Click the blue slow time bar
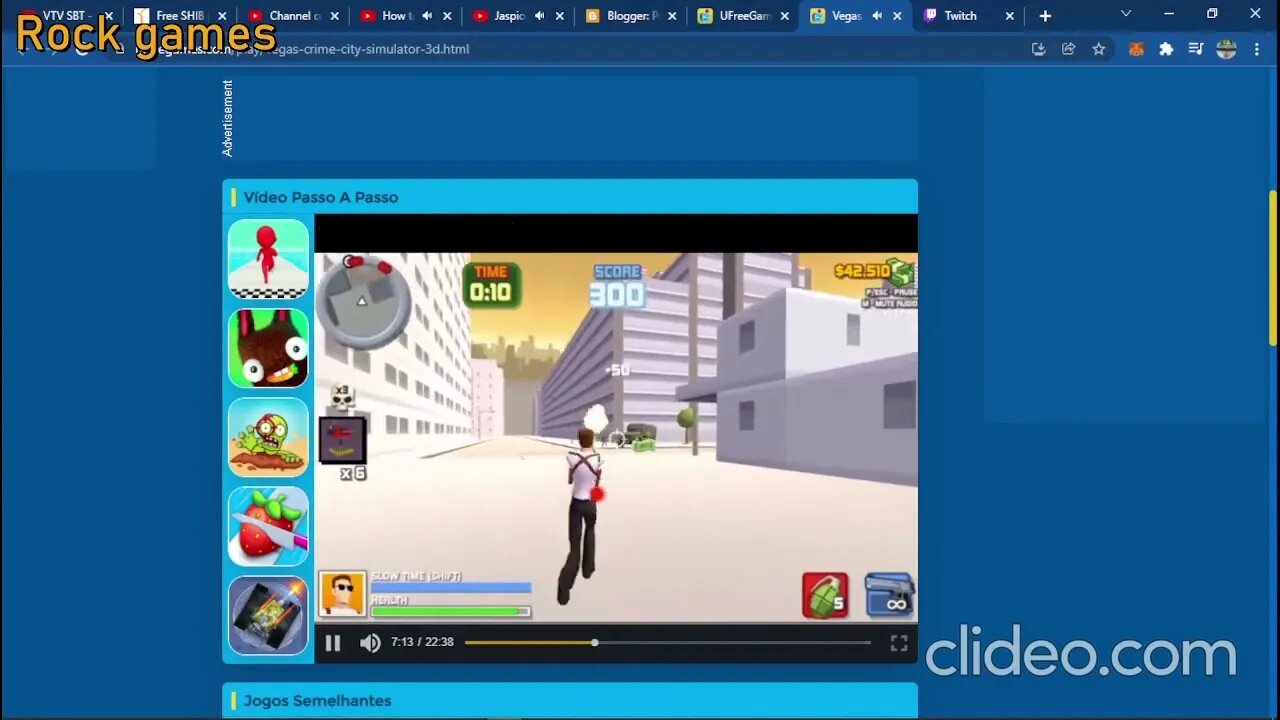This screenshot has height=720, width=1280. pos(451,588)
